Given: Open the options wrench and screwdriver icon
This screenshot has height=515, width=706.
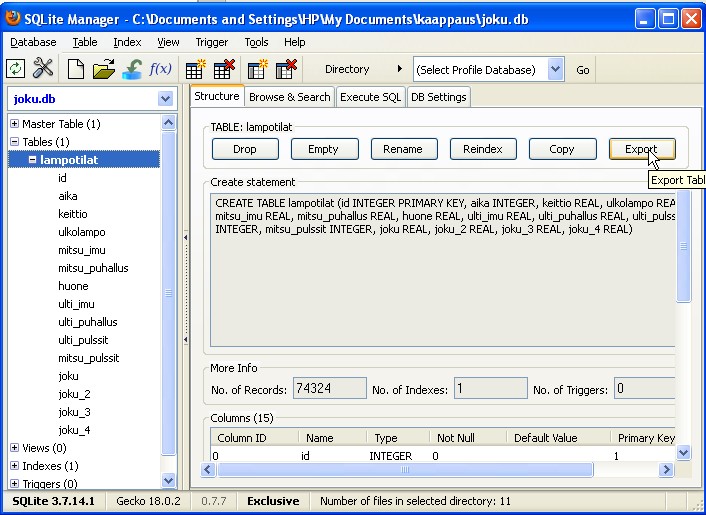Looking at the screenshot, I should (x=44, y=69).
